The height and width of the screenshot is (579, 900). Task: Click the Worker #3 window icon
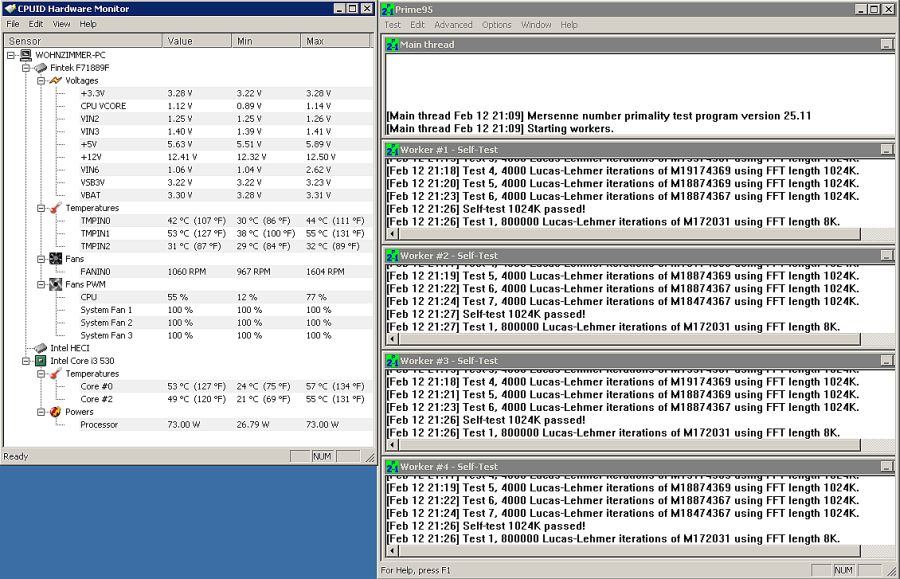pyautogui.click(x=392, y=361)
